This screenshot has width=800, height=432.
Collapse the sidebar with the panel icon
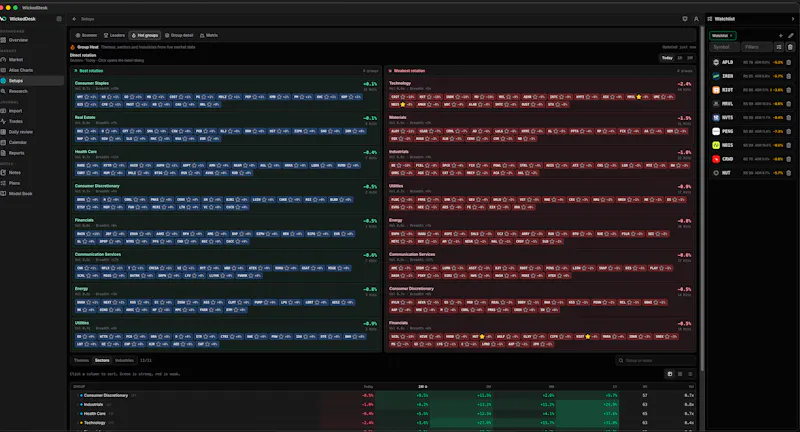point(59,19)
